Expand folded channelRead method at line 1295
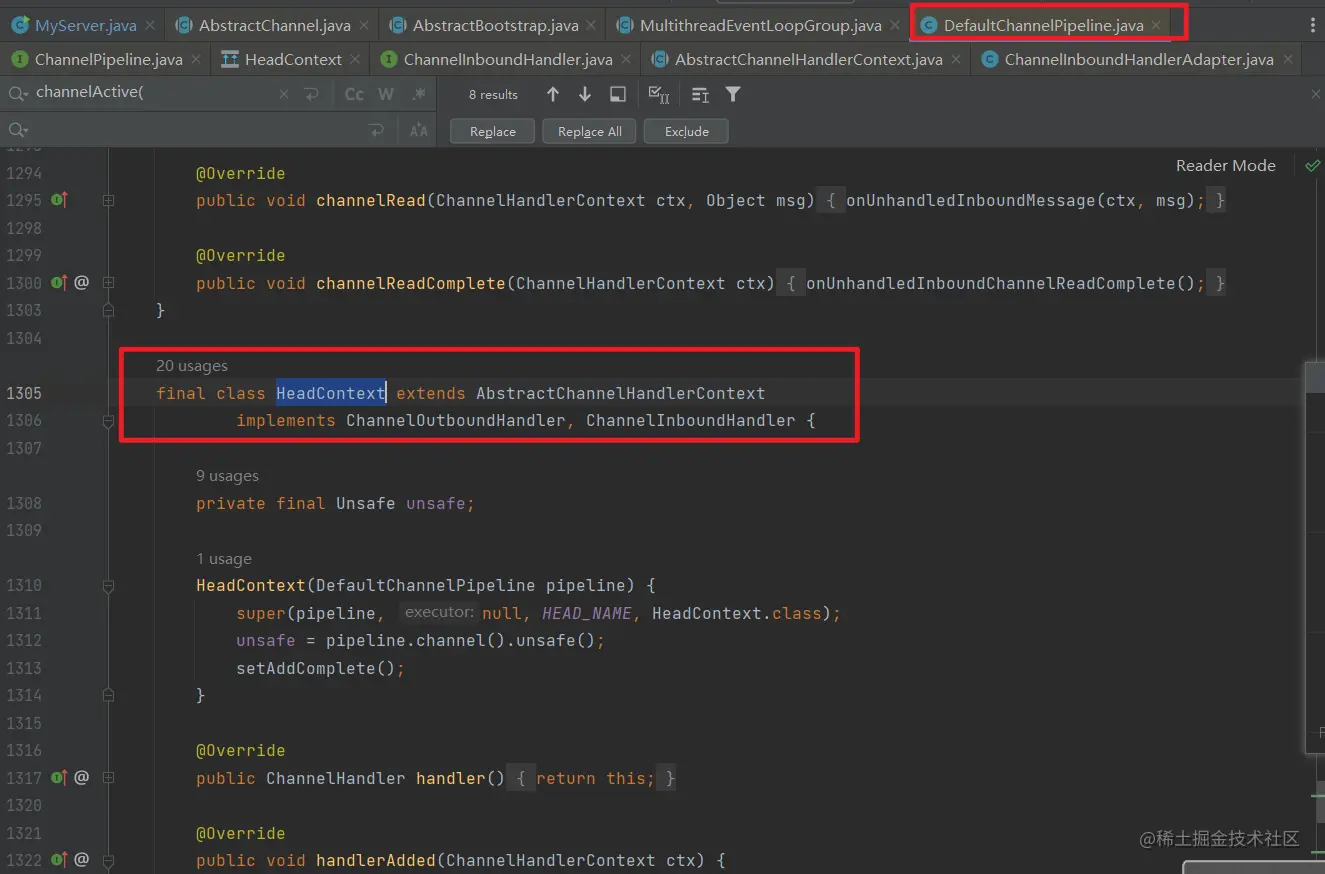This screenshot has width=1325, height=874. pos(108,200)
